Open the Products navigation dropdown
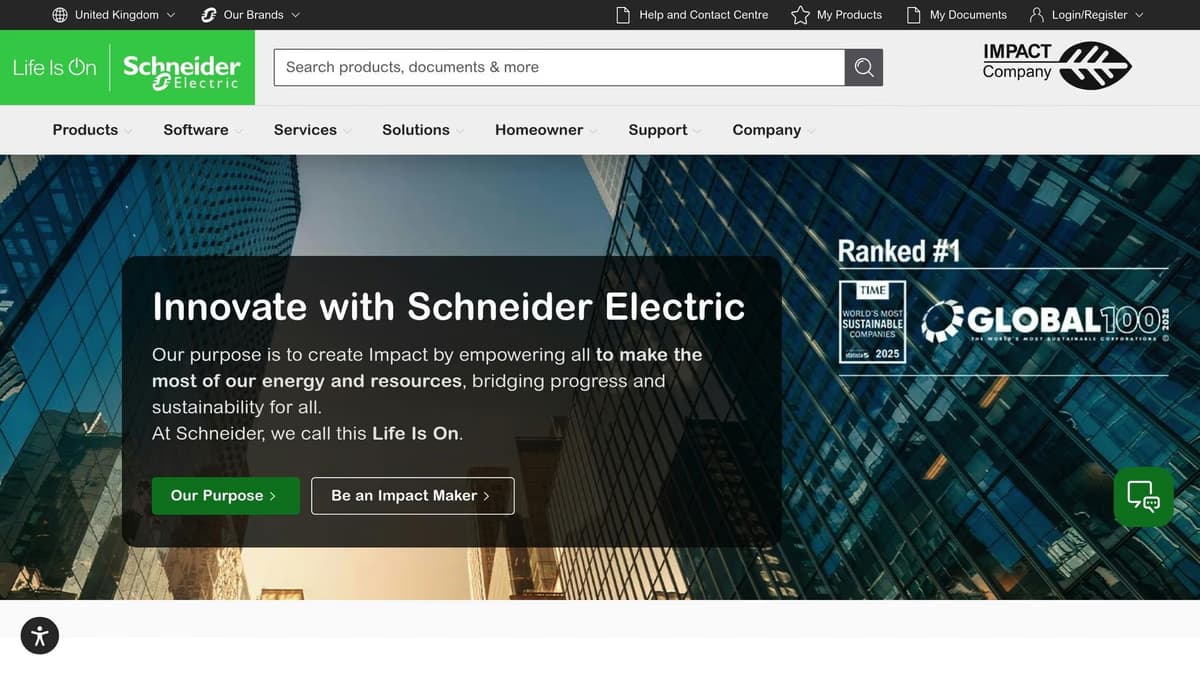This screenshot has height=675, width=1200. 84,130
